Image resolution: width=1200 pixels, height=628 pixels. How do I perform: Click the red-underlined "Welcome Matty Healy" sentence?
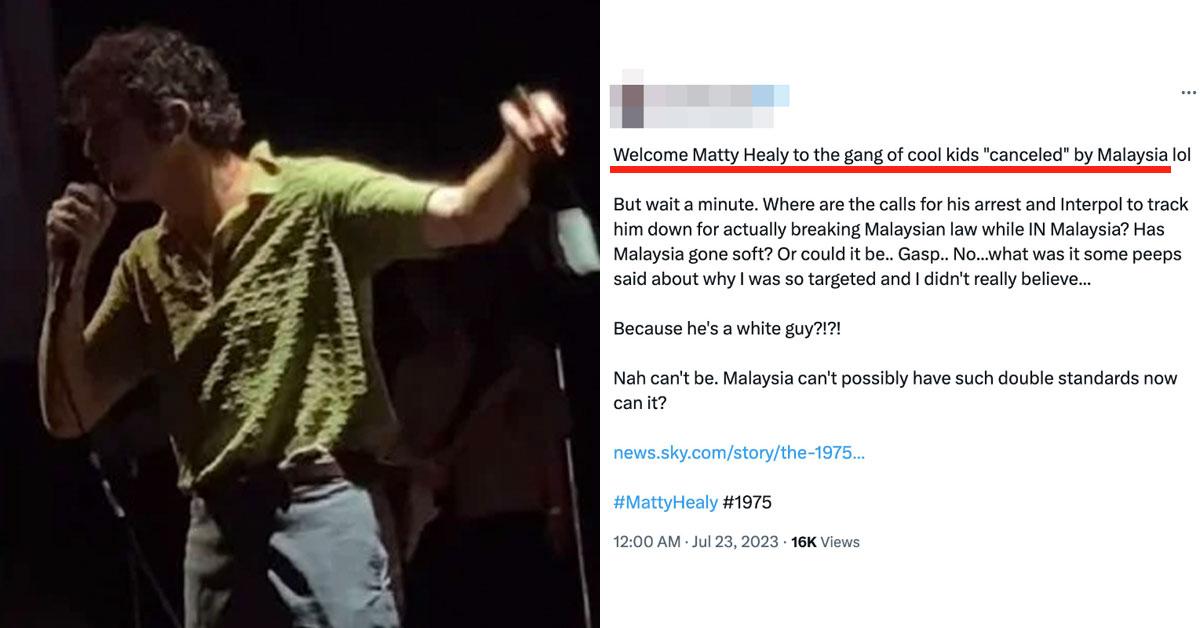click(x=902, y=155)
